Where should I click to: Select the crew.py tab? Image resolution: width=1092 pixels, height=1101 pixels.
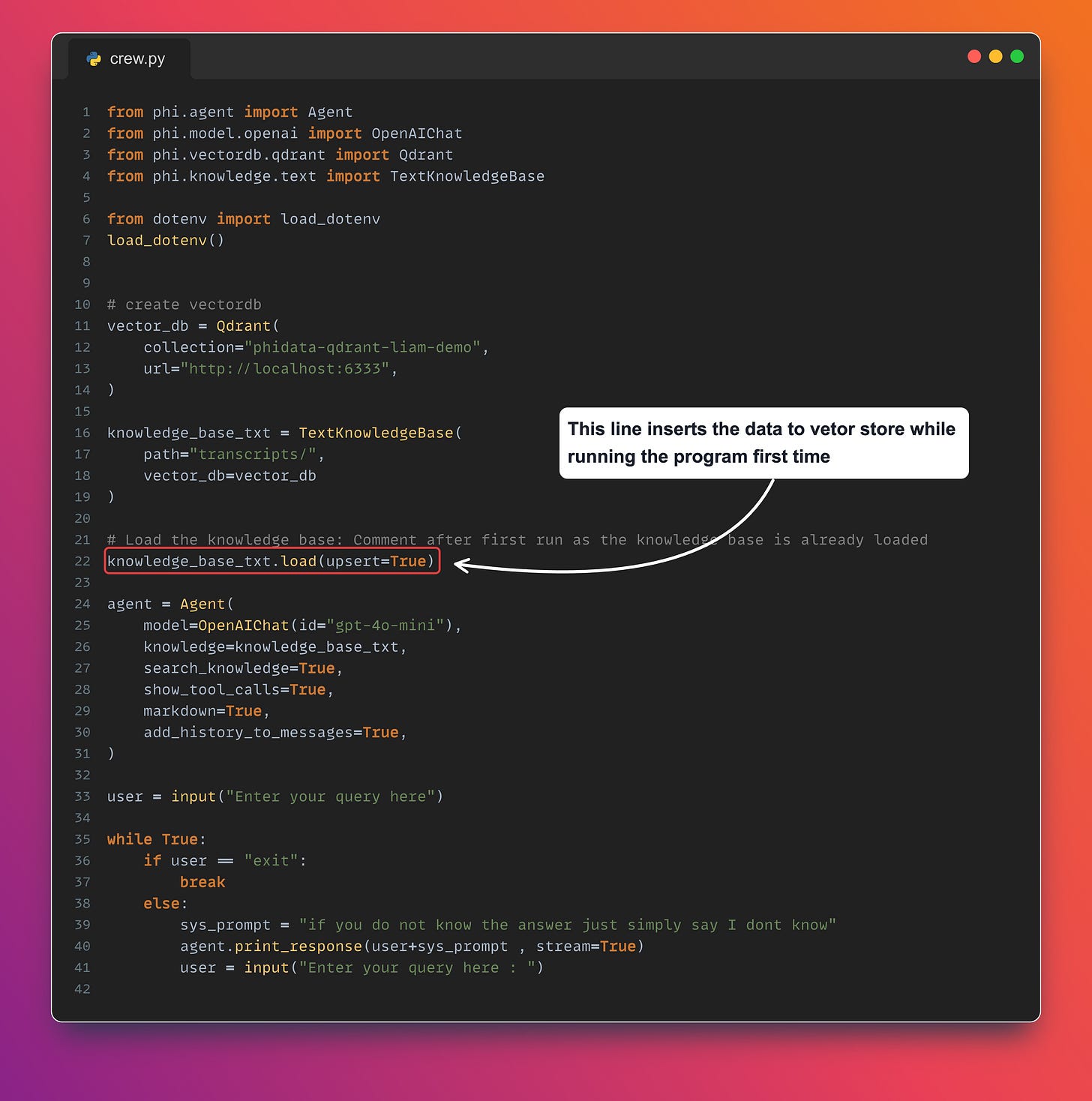(x=128, y=58)
